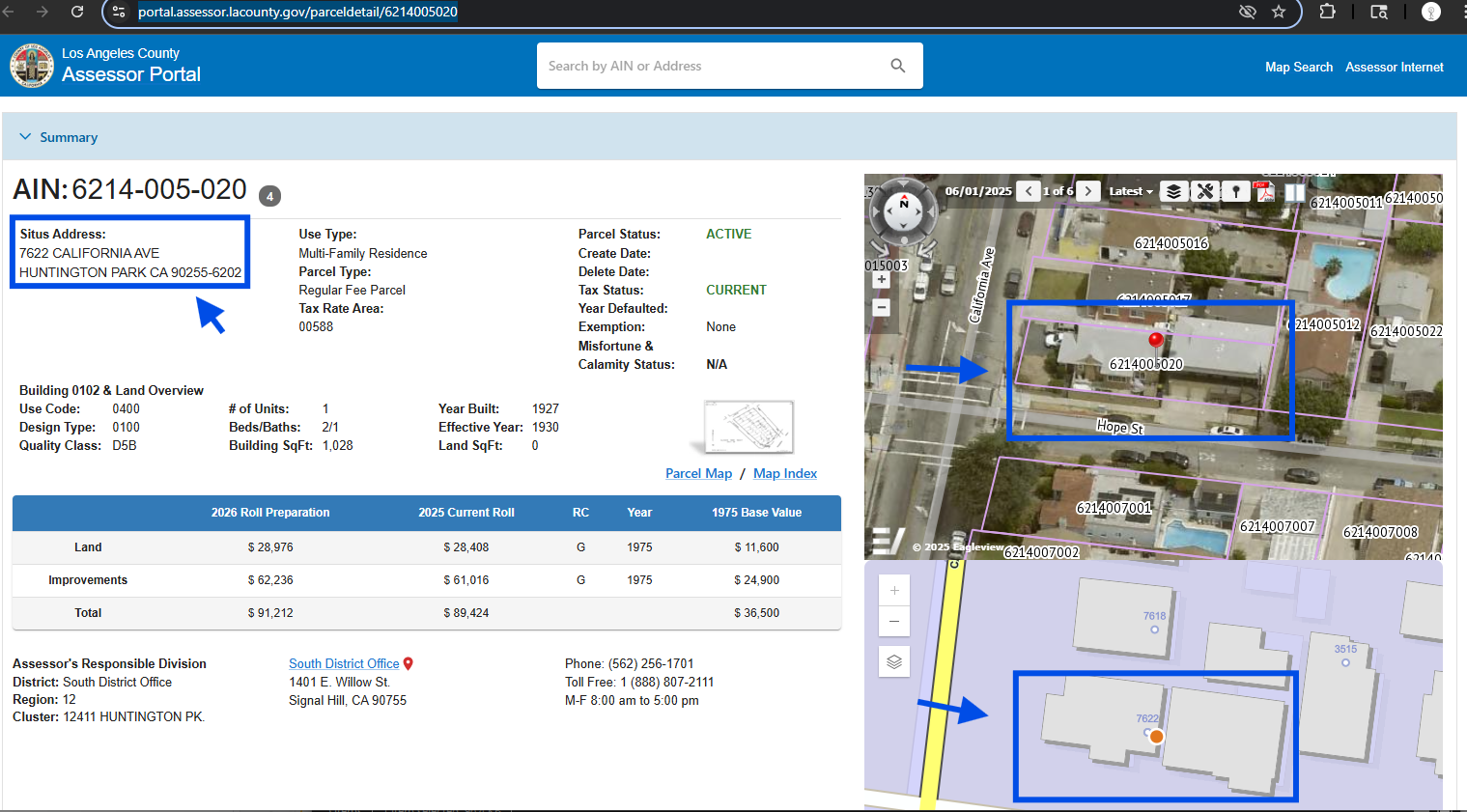
Task: Zoom in on the aerial imagery map
Action: point(881,280)
